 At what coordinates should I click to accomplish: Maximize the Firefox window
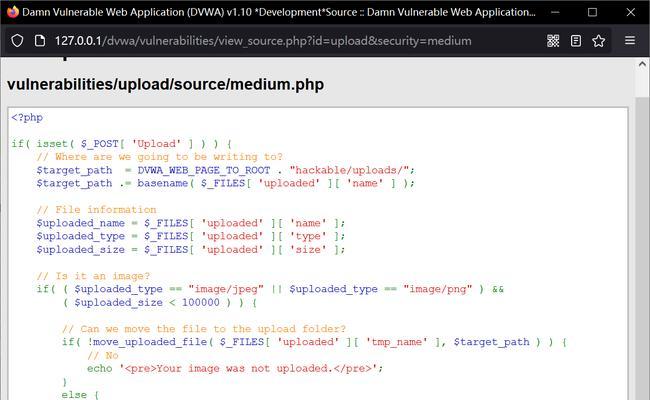pyautogui.click(x=592, y=12)
